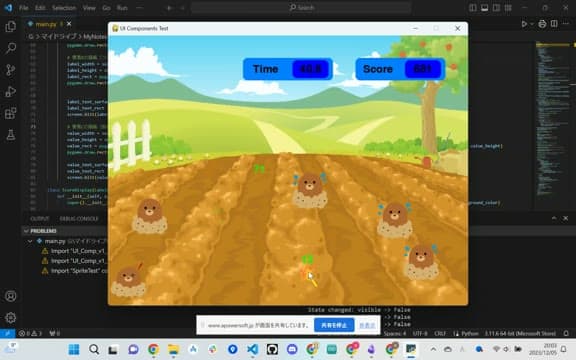576x360 pixels.
Task: Open forwarded ports indicator in status bar
Action: [54, 334]
